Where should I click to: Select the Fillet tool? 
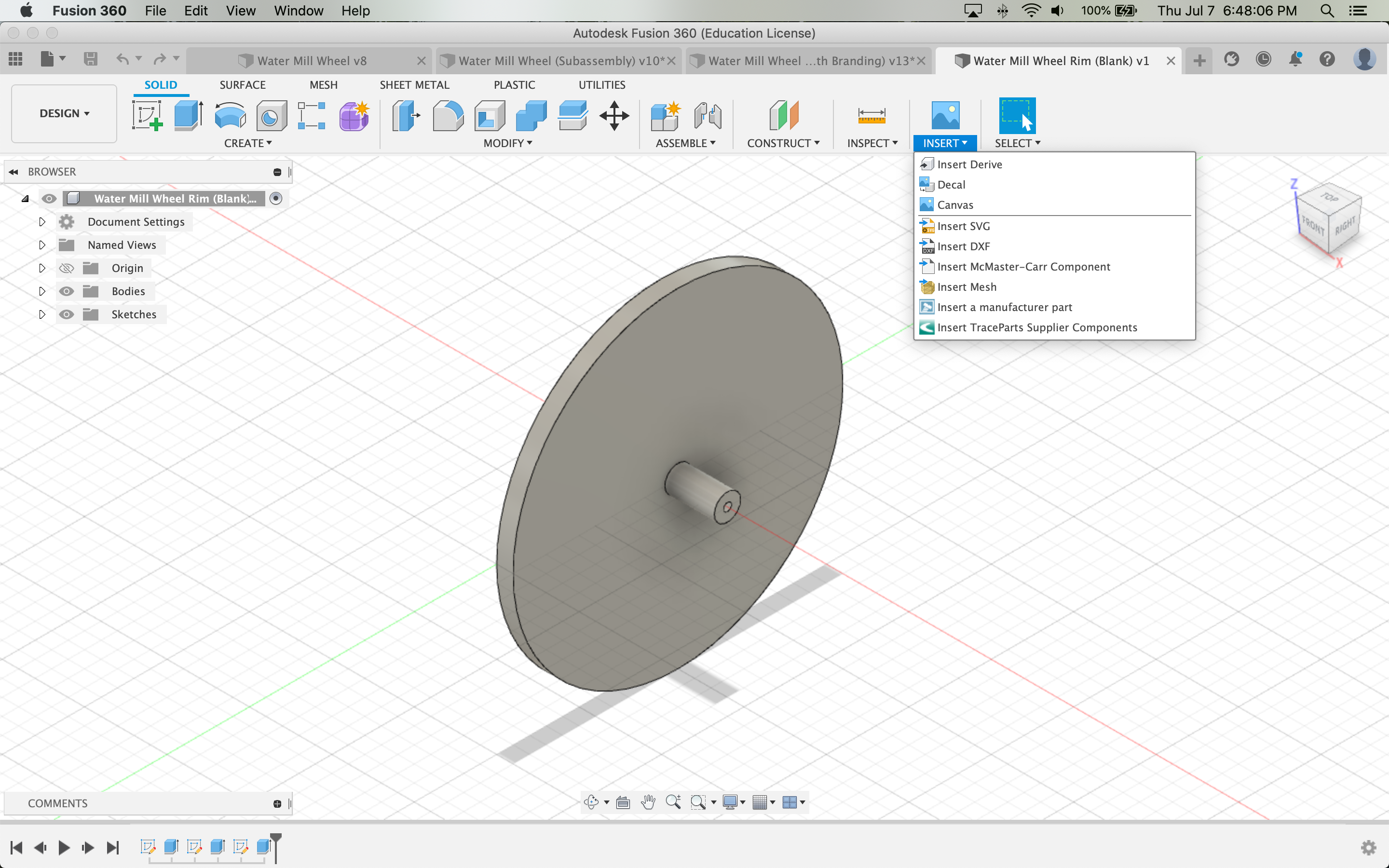(x=448, y=115)
